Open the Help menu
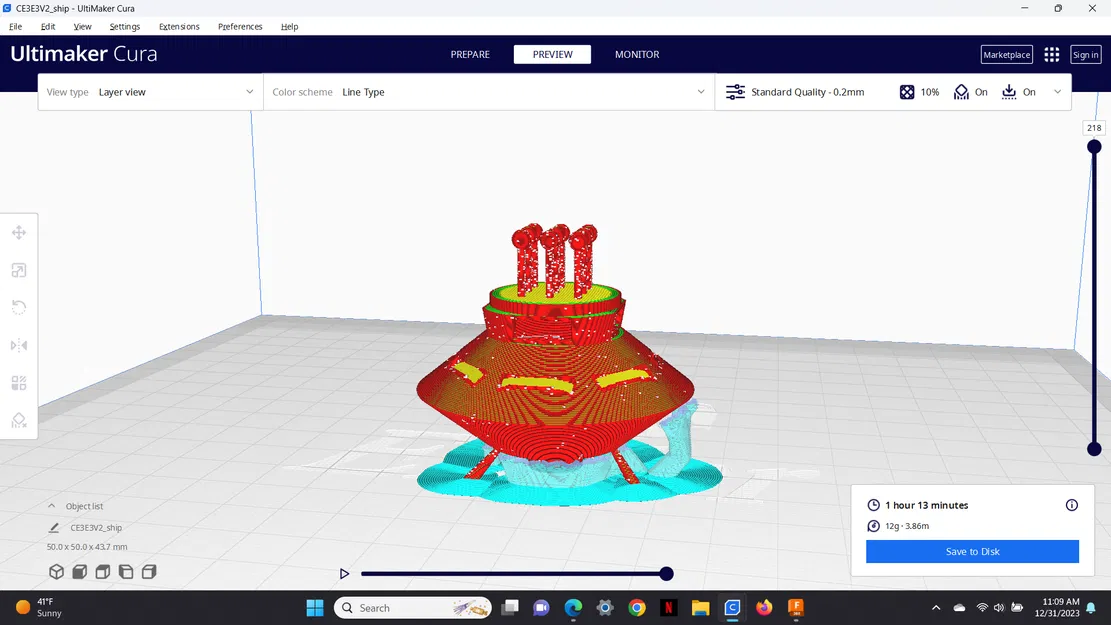Viewport: 1111px width, 625px height. tap(289, 26)
